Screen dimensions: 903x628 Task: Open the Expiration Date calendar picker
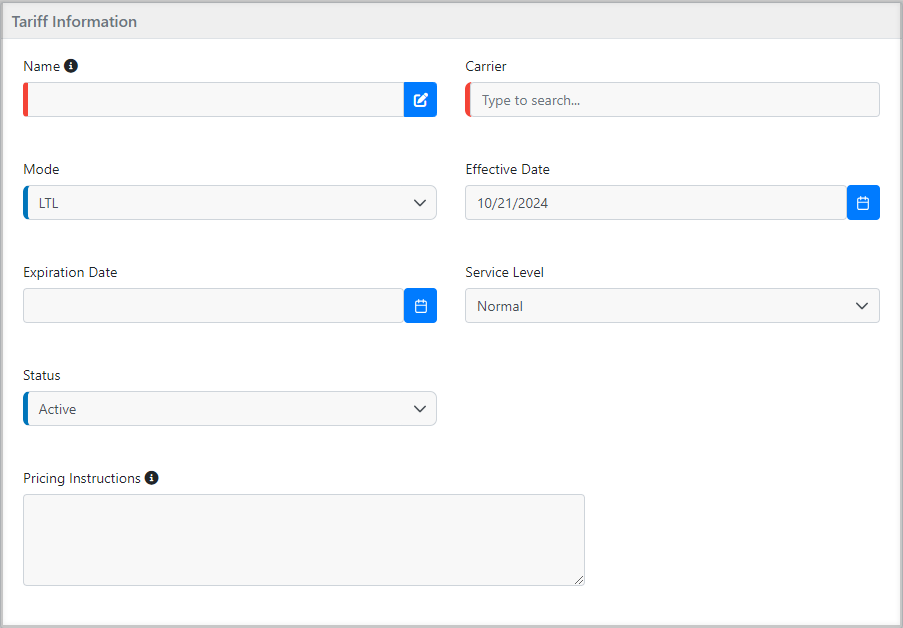click(x=420, y=306)
